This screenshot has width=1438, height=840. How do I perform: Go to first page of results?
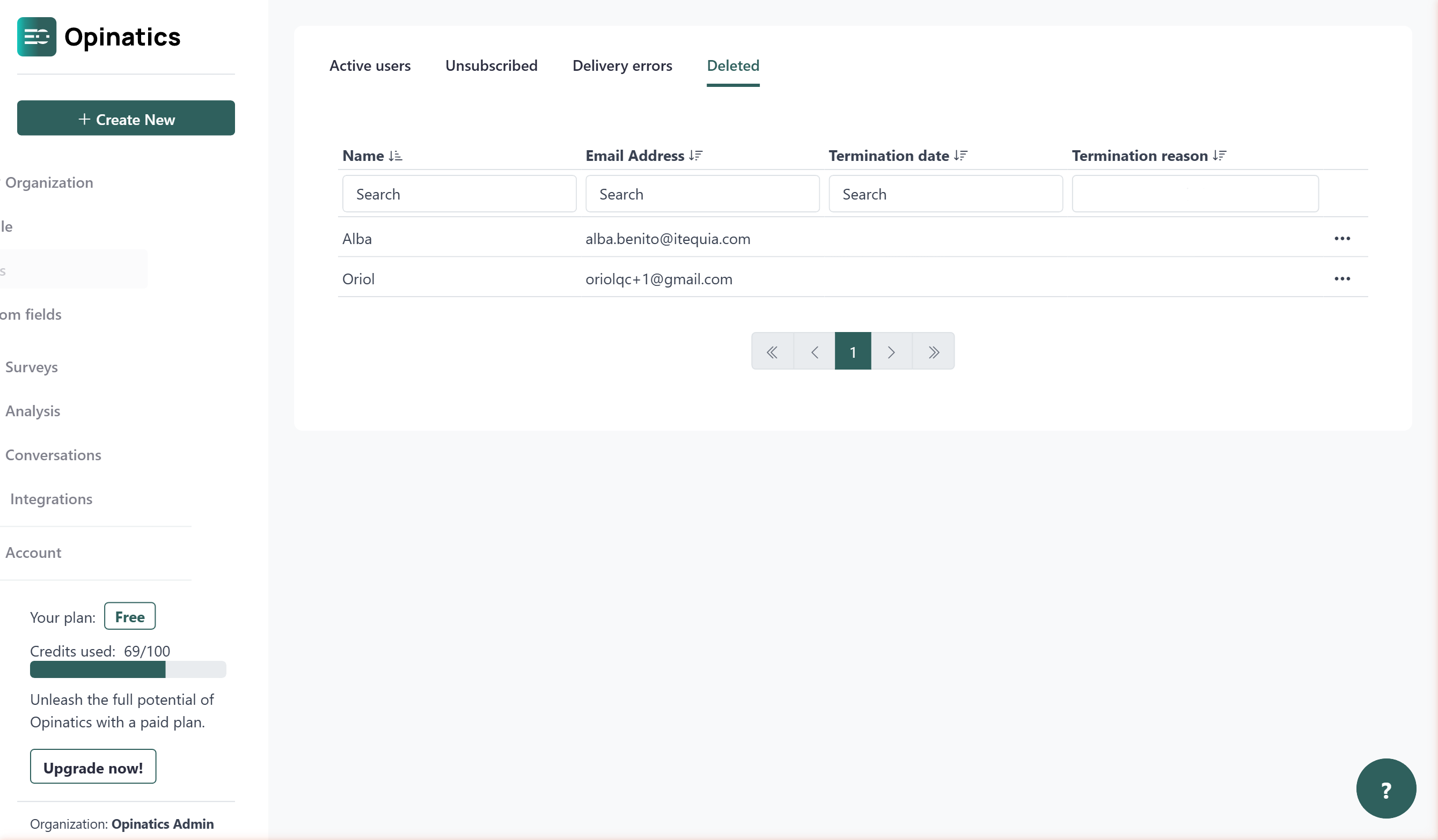pyautogui.click(x=773, y=351)
